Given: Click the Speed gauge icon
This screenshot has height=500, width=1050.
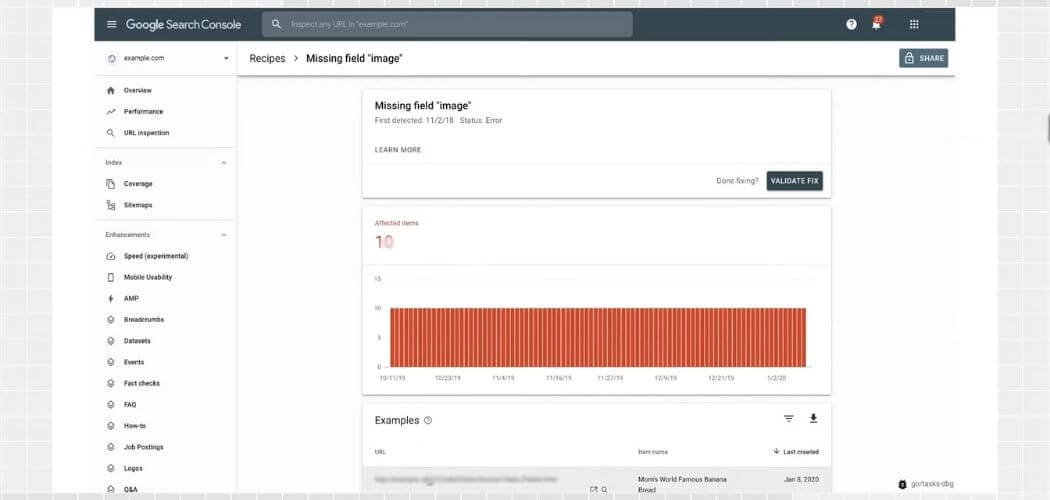Looking at the screenshot, I should click(111, 256).
